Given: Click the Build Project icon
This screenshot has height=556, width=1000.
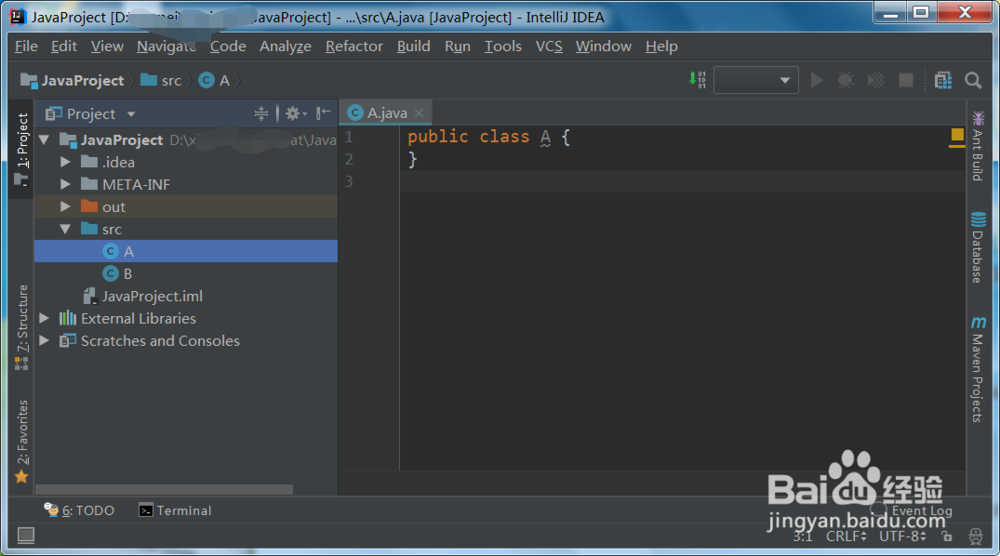Looking at the screenshot, I should (697, 80).
